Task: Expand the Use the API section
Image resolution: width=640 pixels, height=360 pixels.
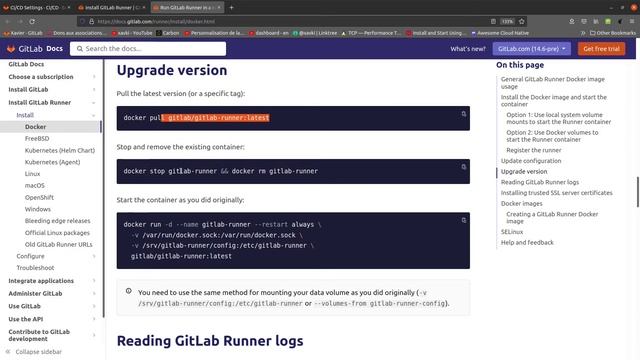Action: coord(94,319)
